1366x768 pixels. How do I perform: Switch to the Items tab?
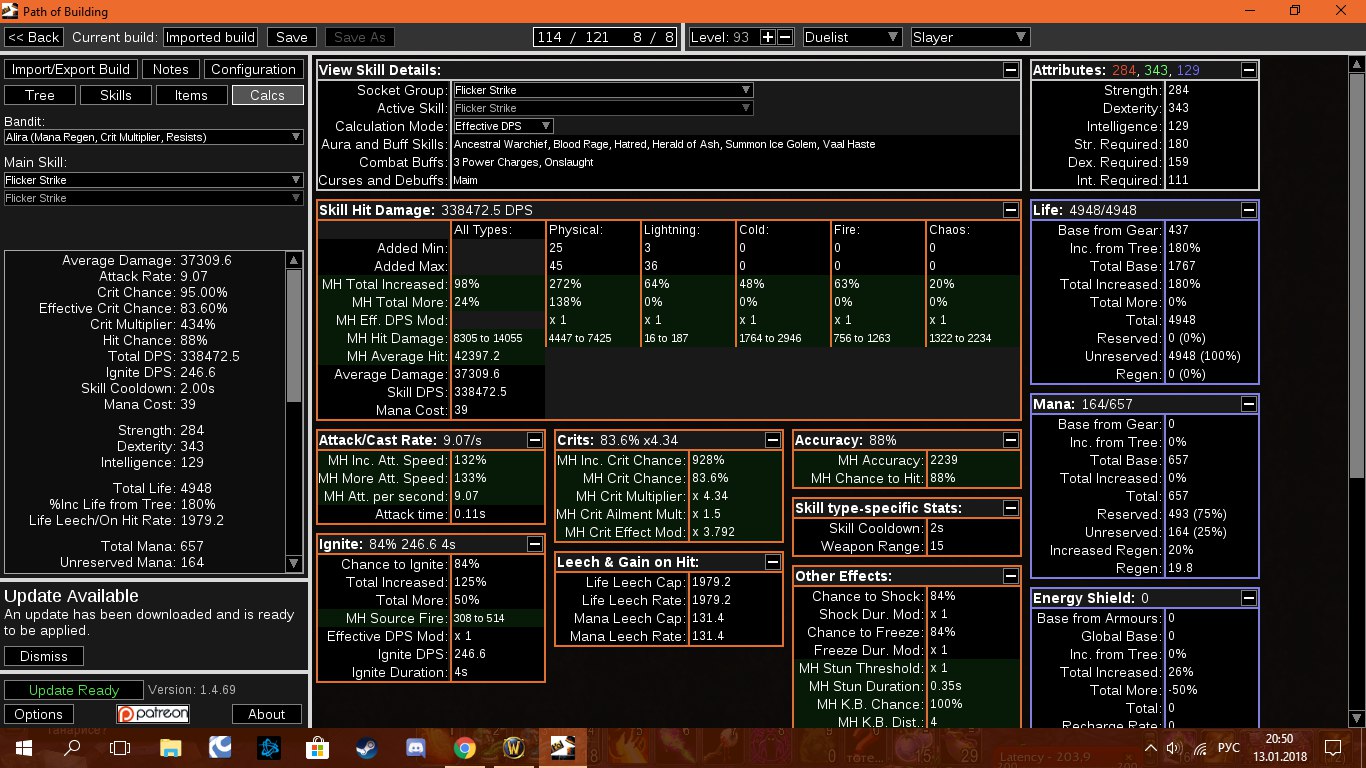(191, 95)
